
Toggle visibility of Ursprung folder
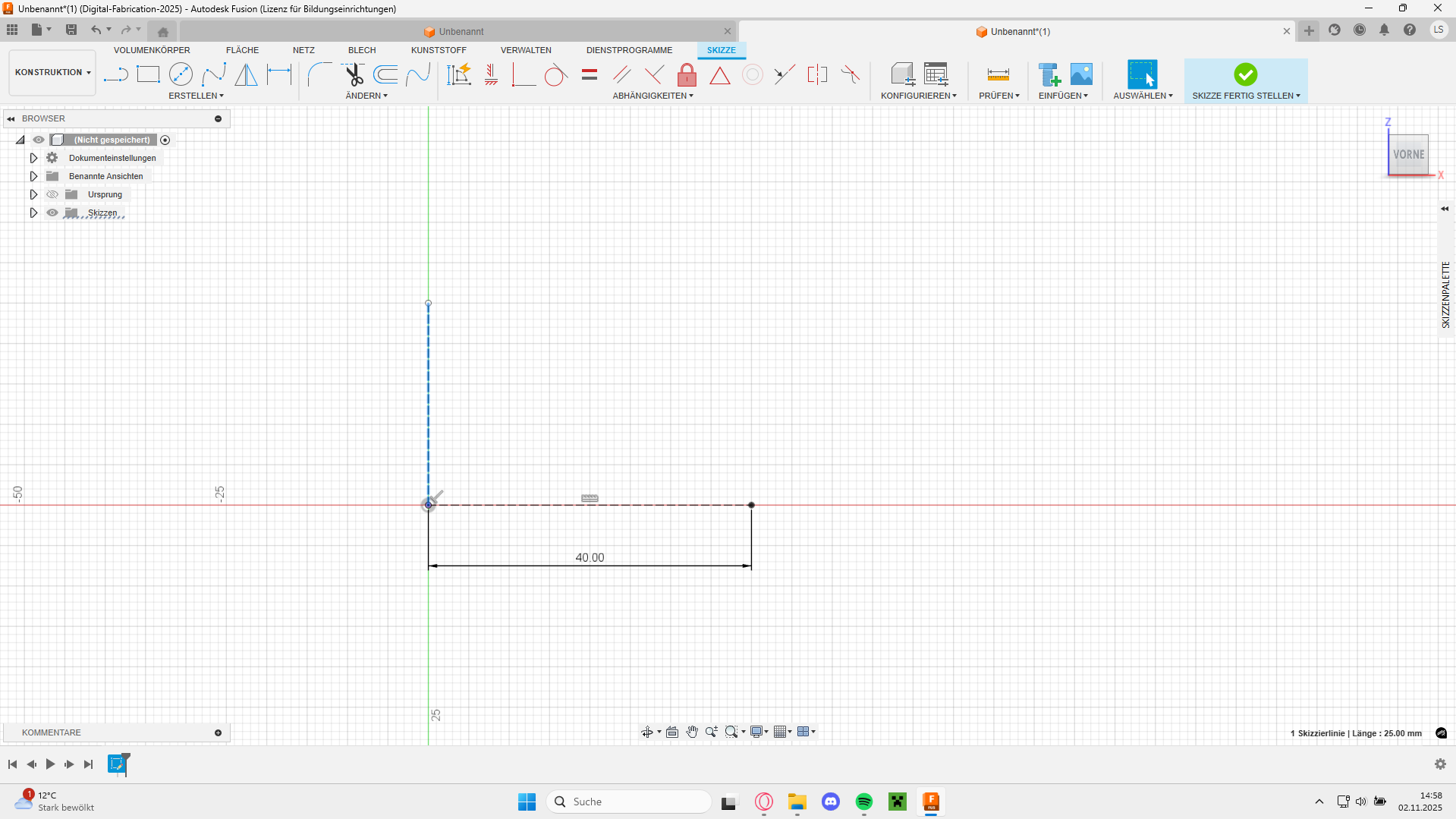pyautogui.click(x=52, y=194)
